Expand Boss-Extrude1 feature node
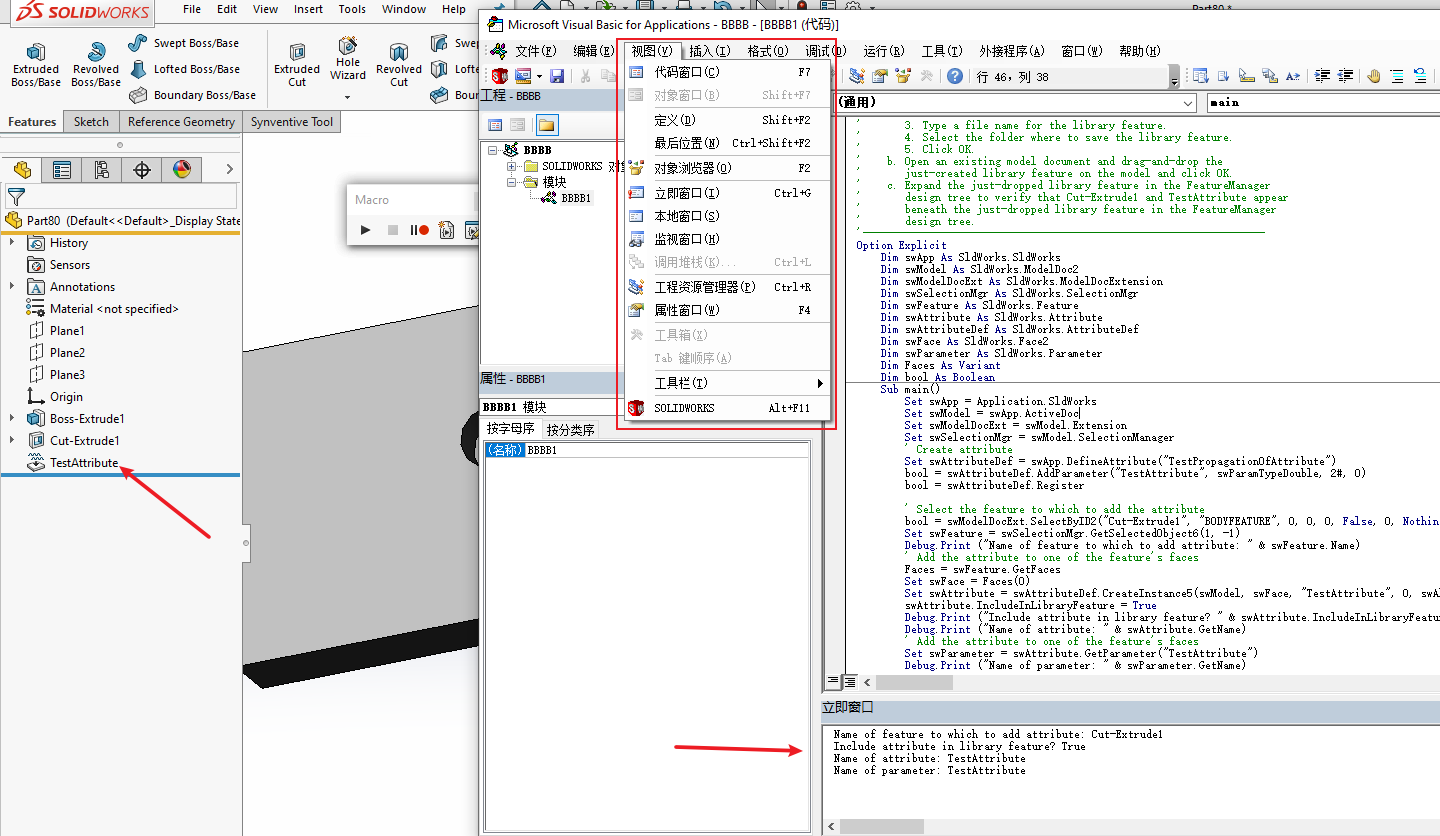 tap(12, 419)
